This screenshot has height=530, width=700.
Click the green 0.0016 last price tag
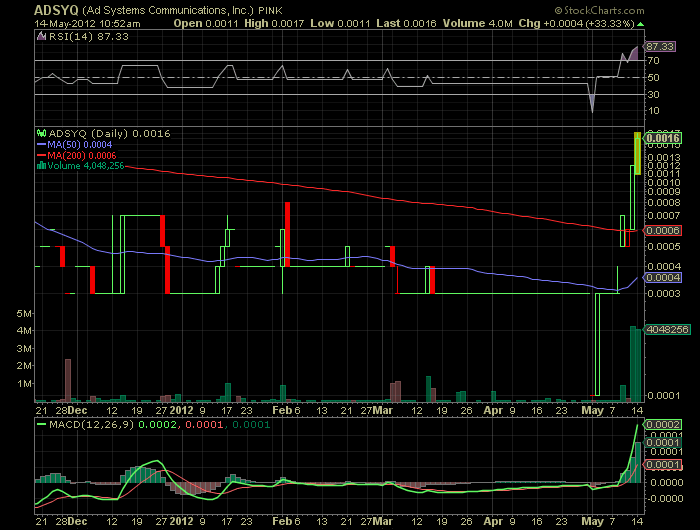coord(664,138)
